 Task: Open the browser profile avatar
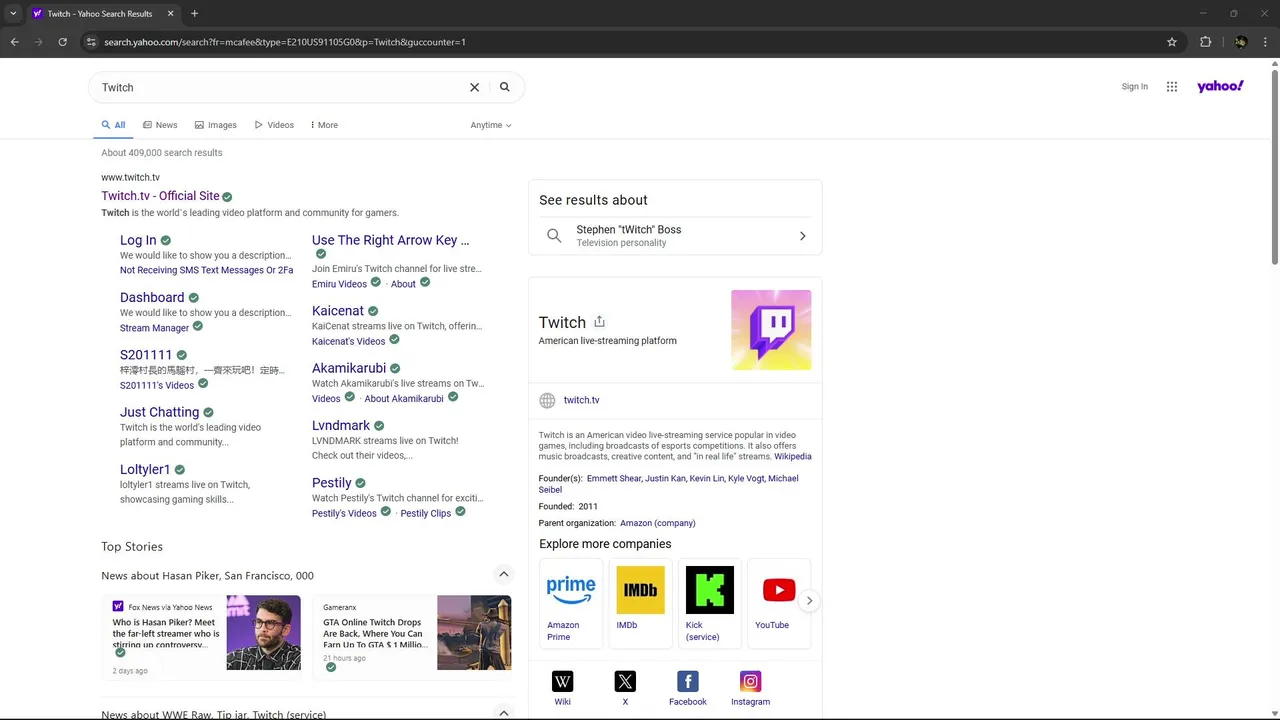click(x=1241, y=42)
